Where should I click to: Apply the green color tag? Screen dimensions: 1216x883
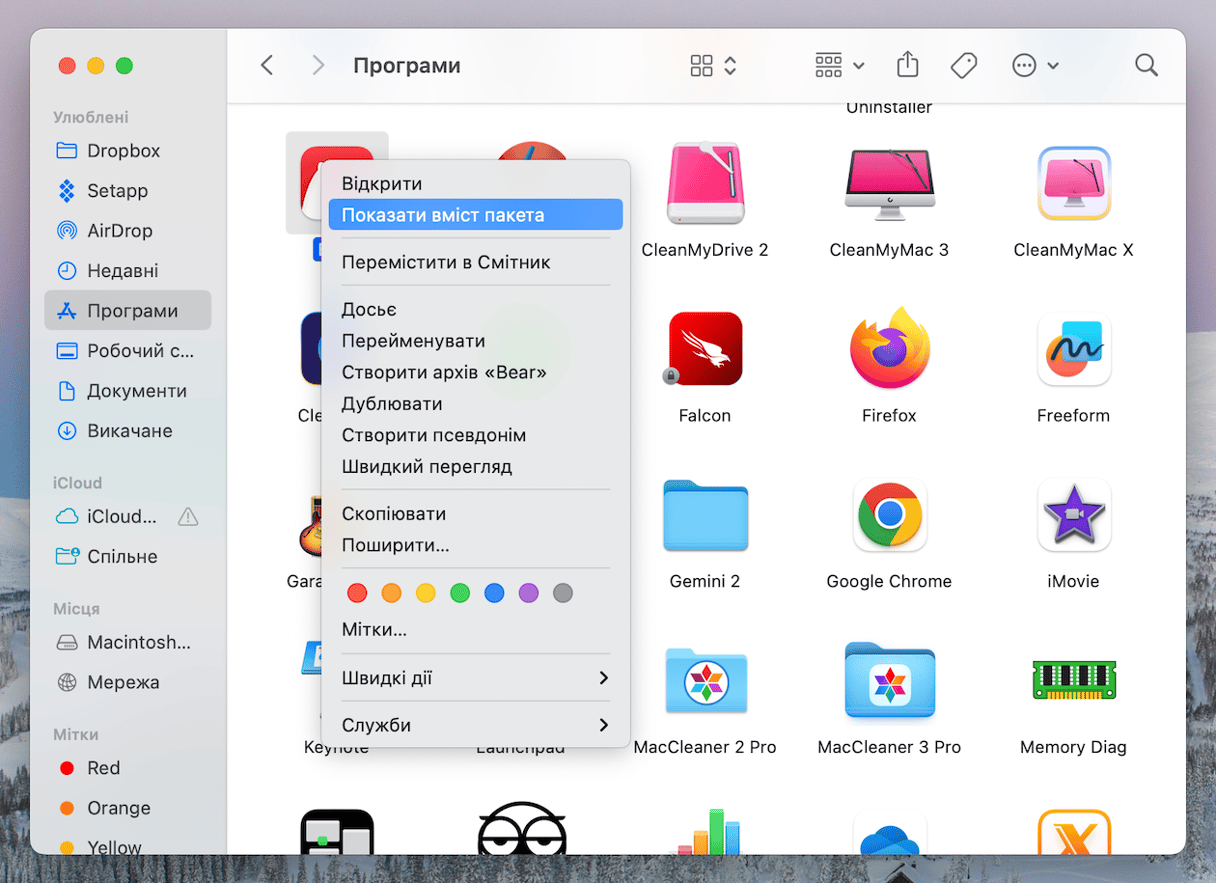460,593
